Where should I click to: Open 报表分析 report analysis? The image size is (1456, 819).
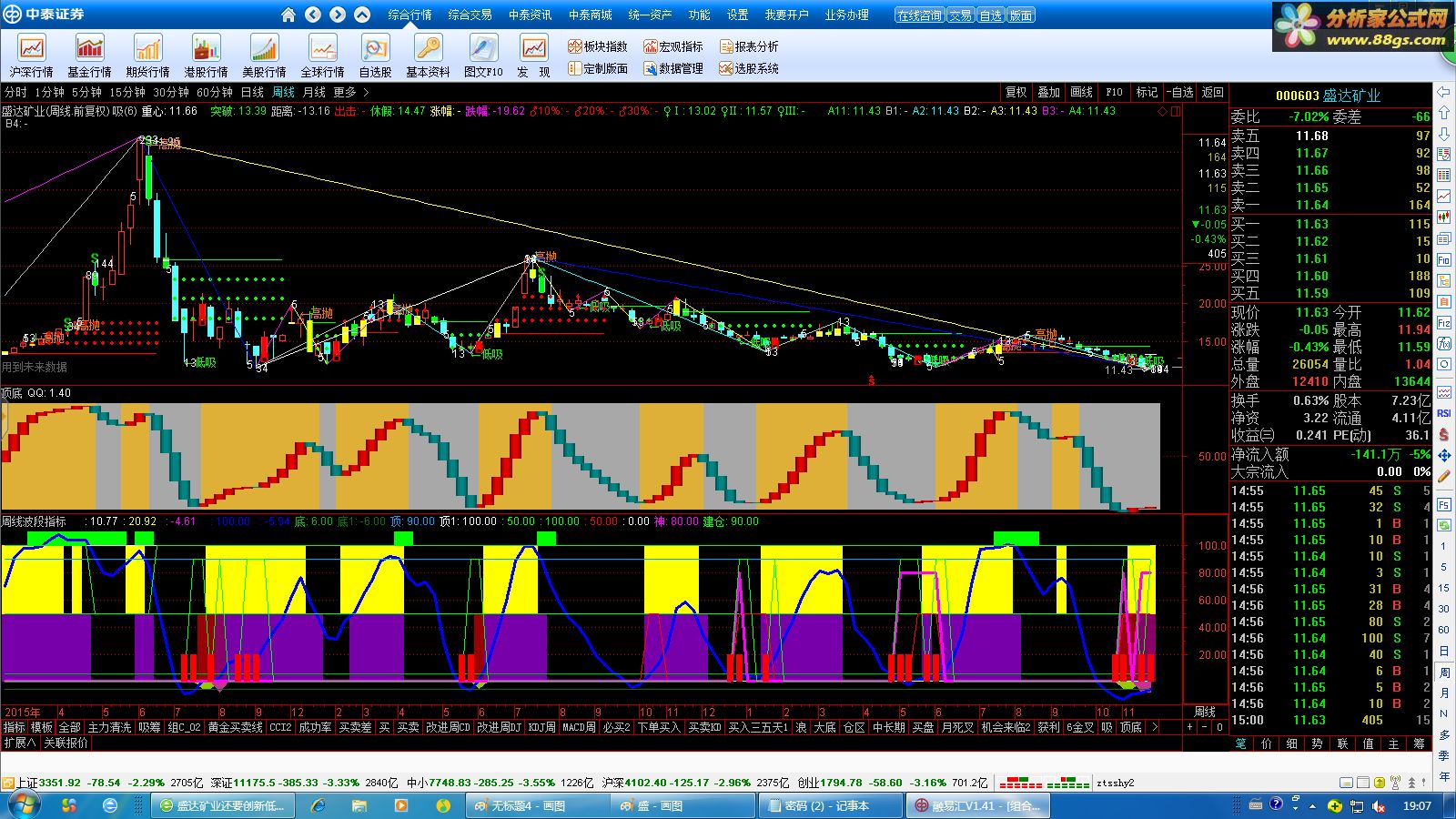coord(749,46)
